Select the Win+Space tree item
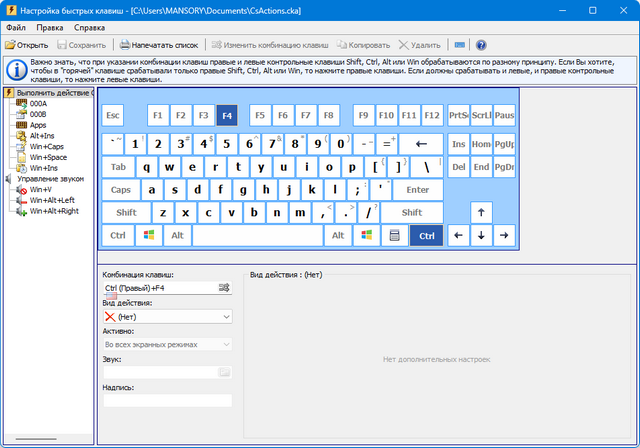Screen dimensions: 640x448 [48, 157]
